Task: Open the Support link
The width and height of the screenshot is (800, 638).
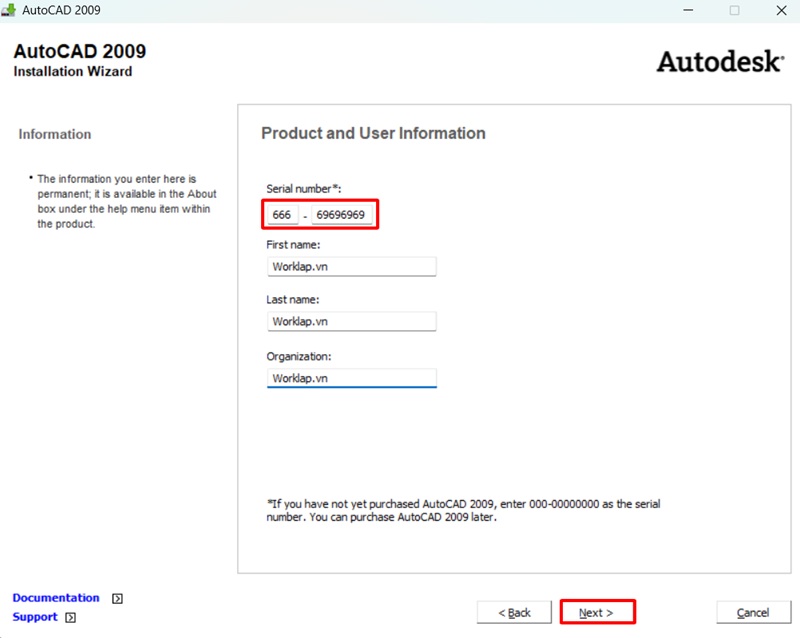Action: pos(35,617)
